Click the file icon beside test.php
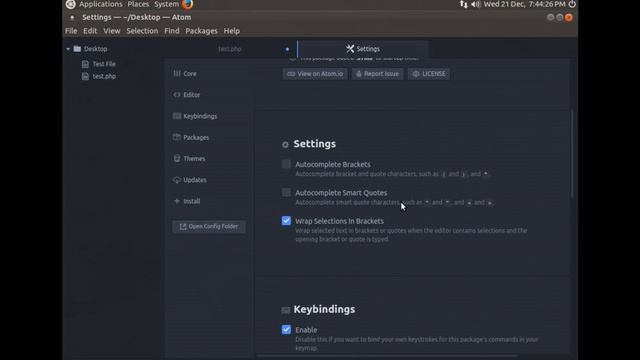The height and width of the screenshot is (360, 640). point(85,76)
